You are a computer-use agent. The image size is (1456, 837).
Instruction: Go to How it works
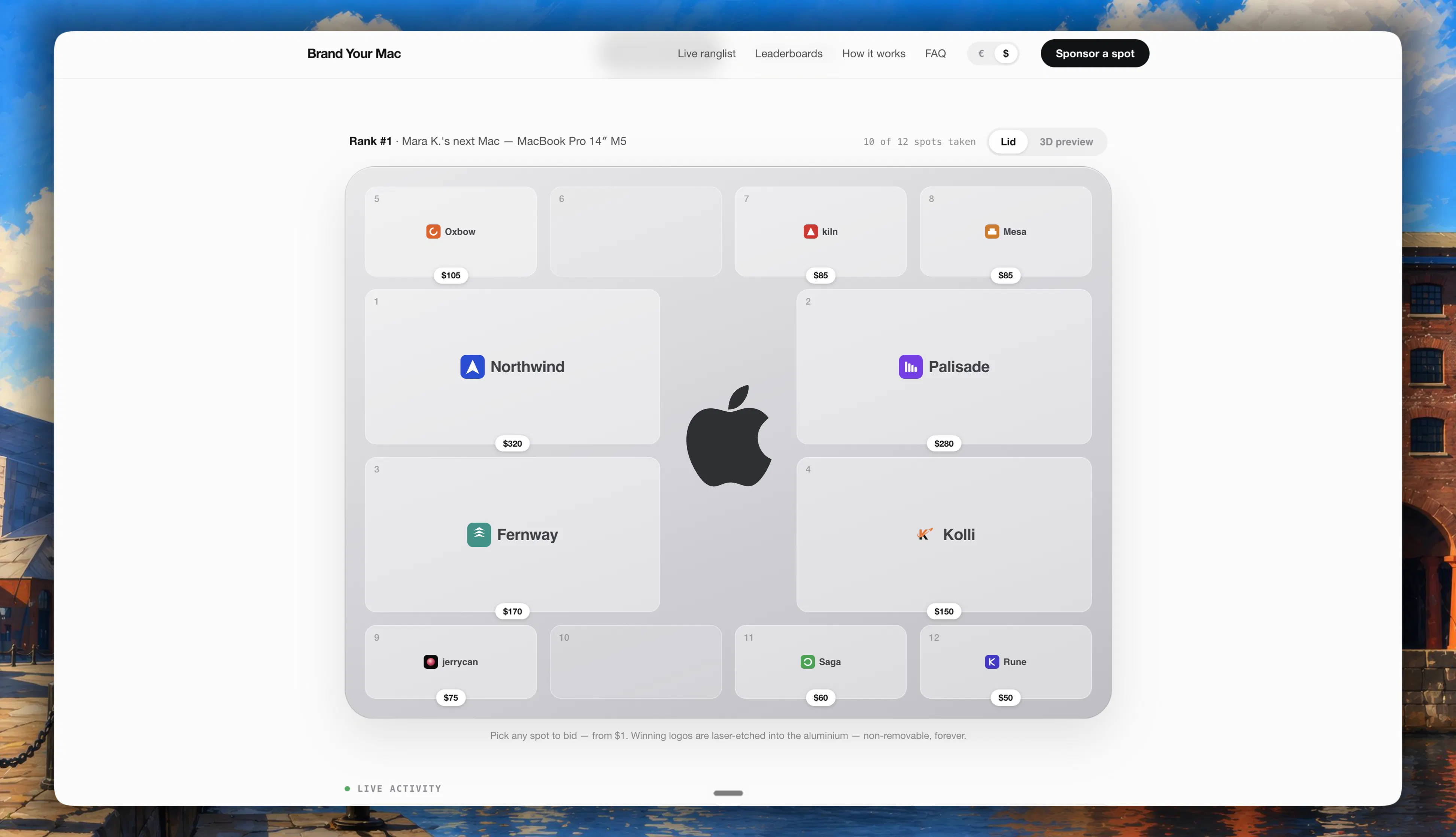(873, 54)
